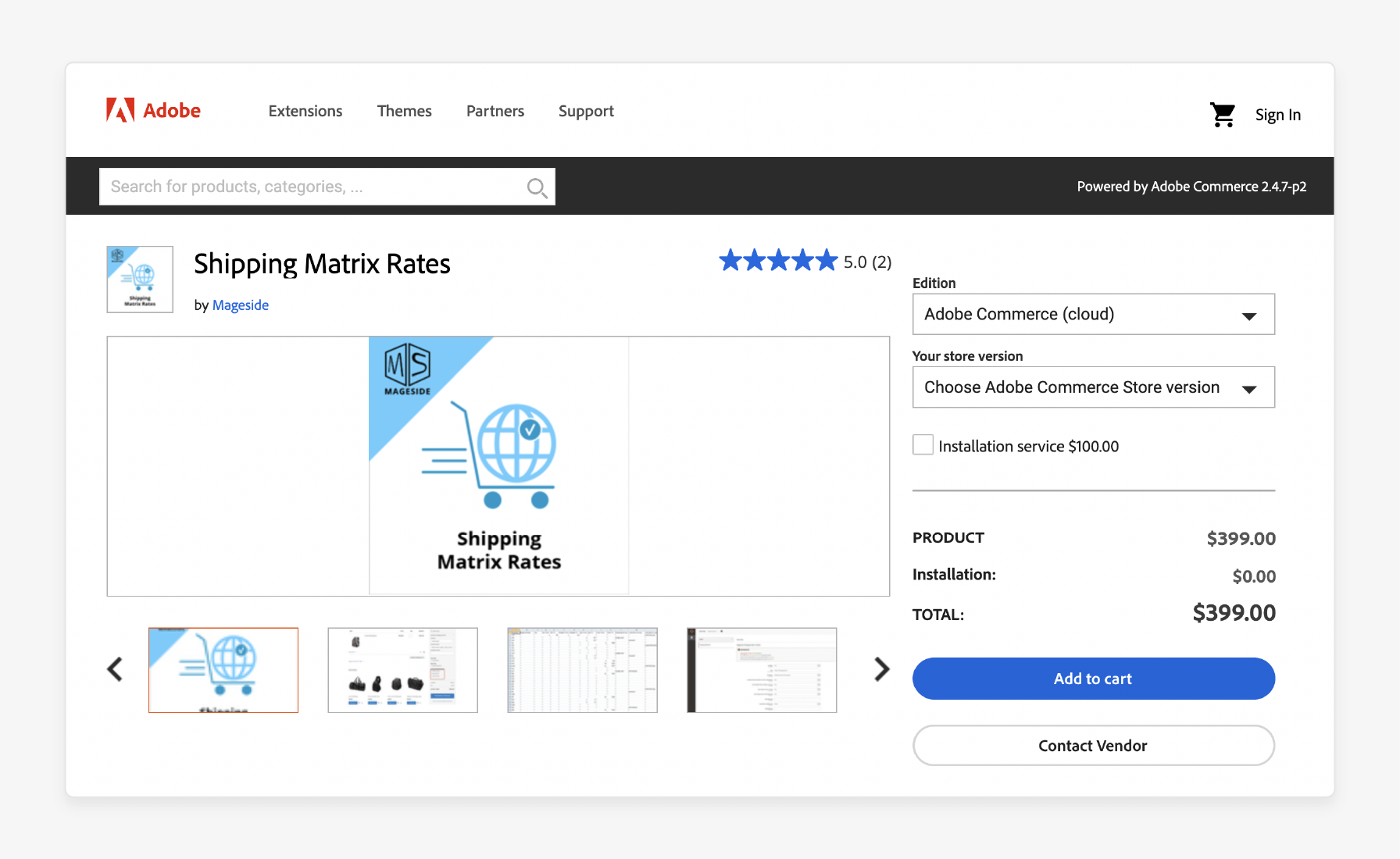Image resolution: width=1400 pixels, height=859 pixels.
Task: Open the Extensions menu
Action: pos(305,111)
